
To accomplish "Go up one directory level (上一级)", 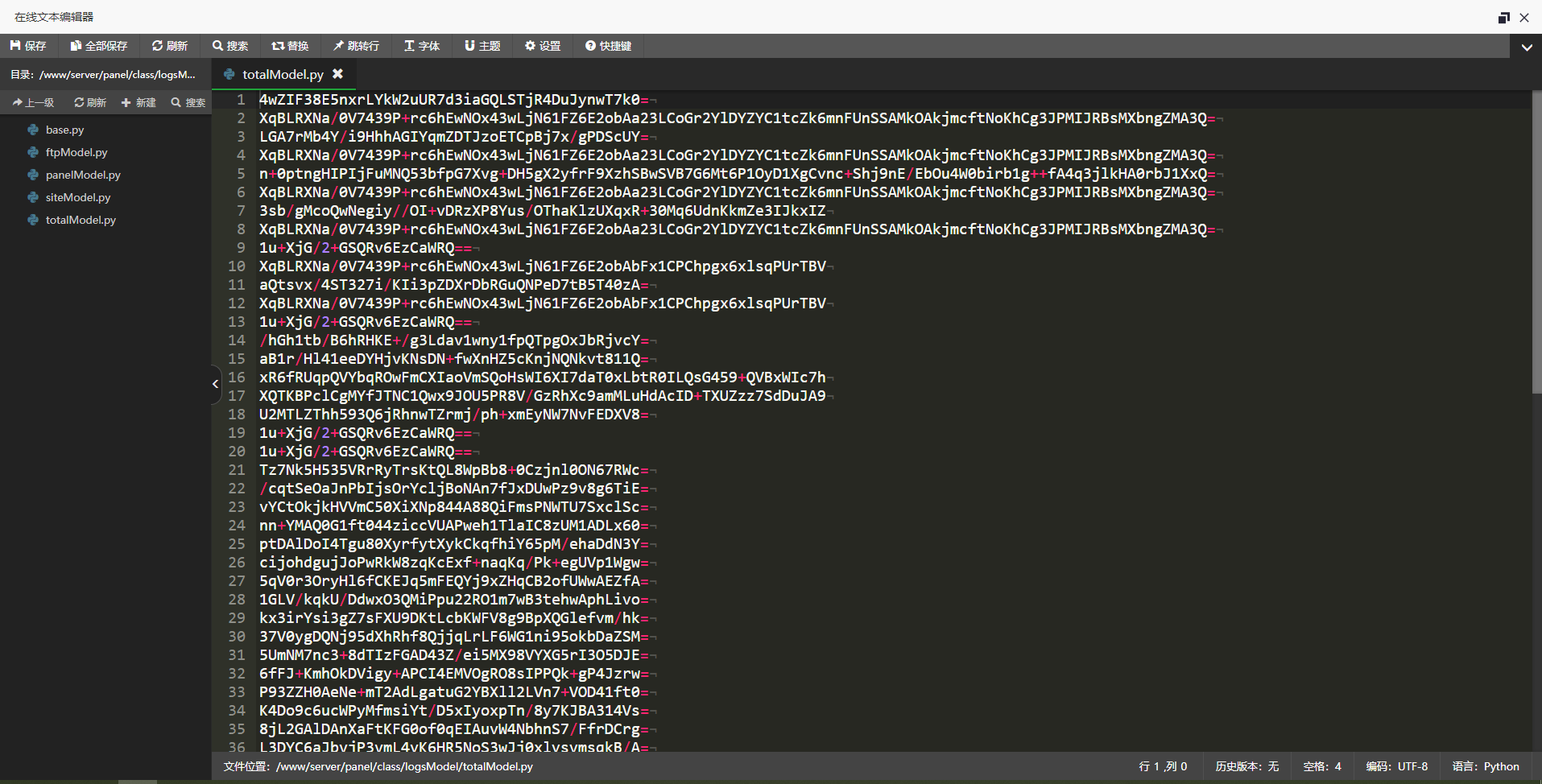I will click(x=34, y=102).
